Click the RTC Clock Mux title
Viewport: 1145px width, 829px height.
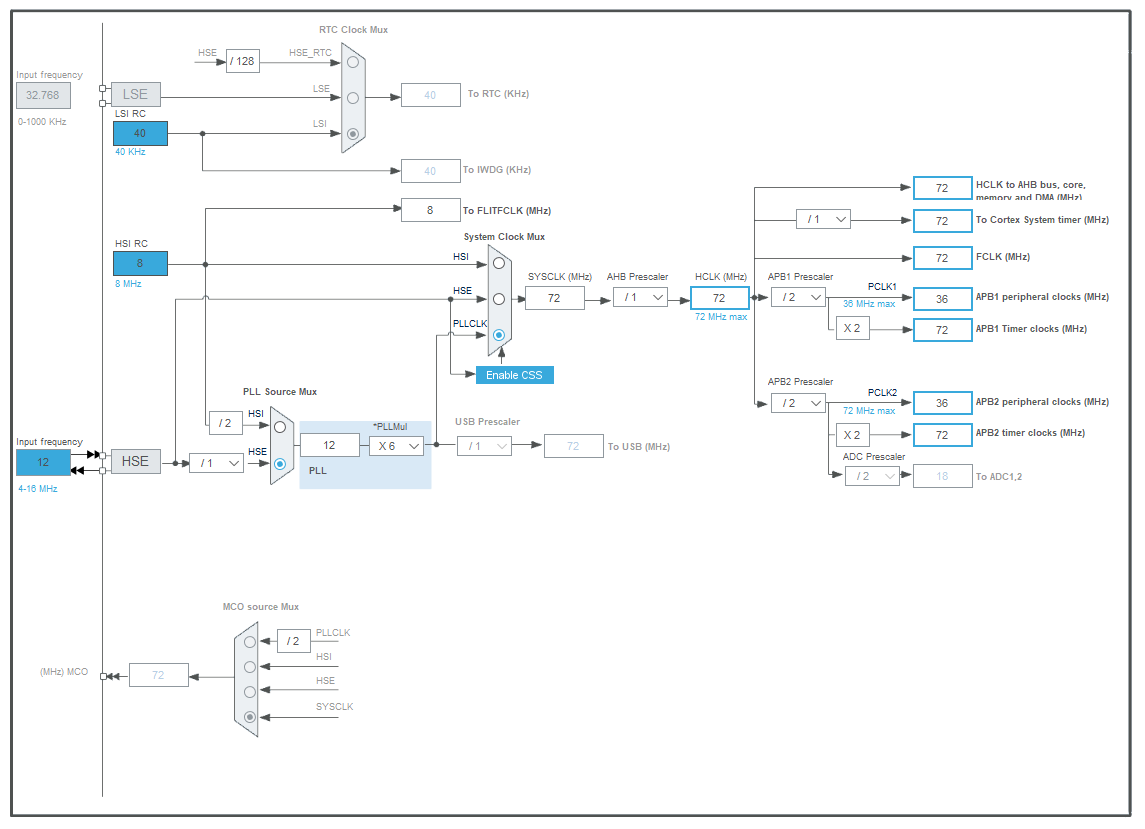353,30
